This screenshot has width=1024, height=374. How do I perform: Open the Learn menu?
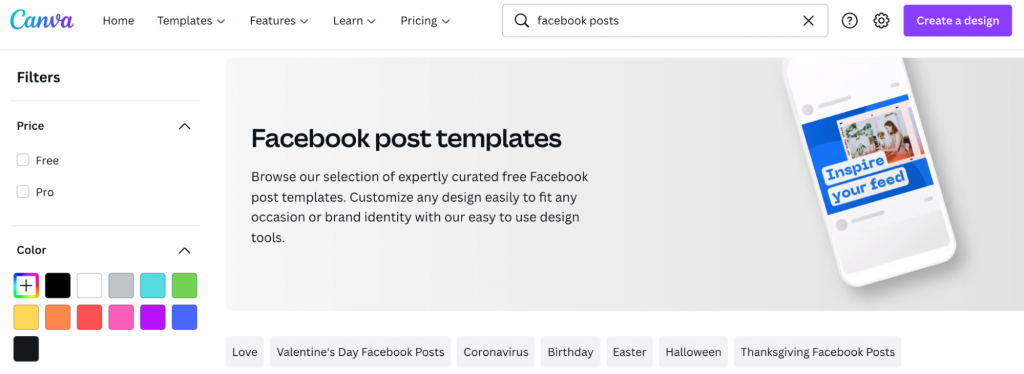355,21
